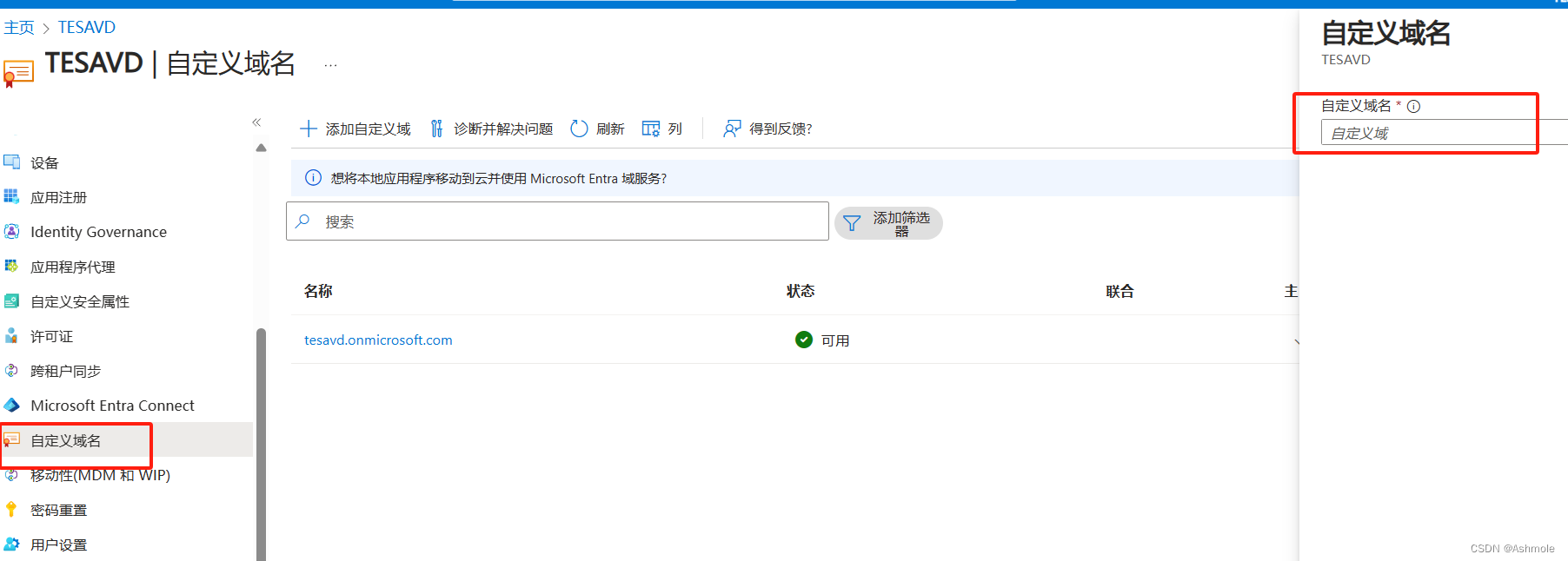Click the info icon in the blue banner
The width and height of the screenshot is (1568, 561).
tap(313, 178)
